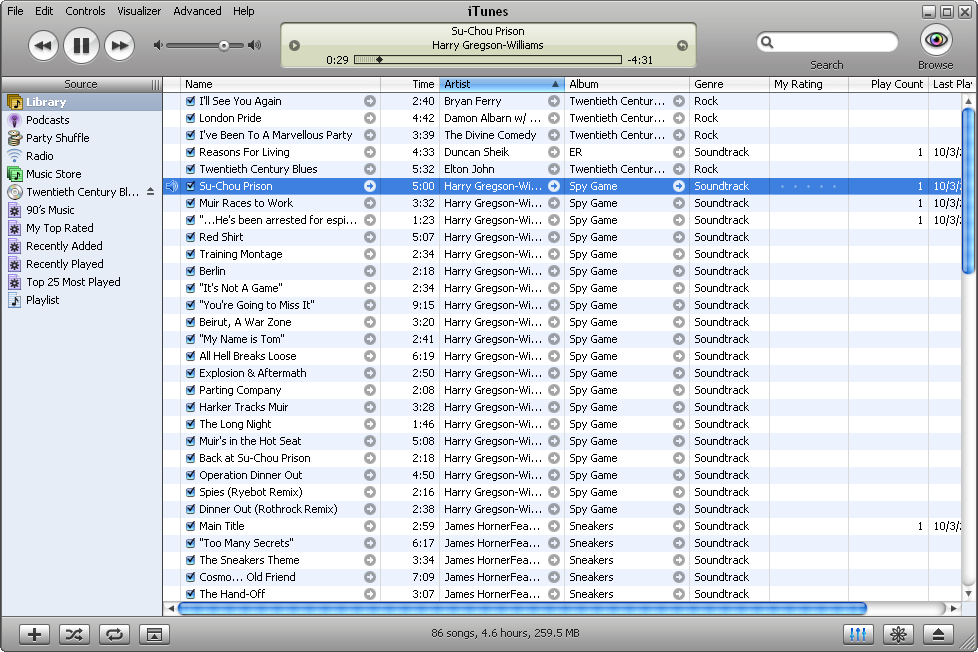Uncheck I'll See You Again song
Screen dimensions: 978x652
pyautogui.click(x=191, y=101)
